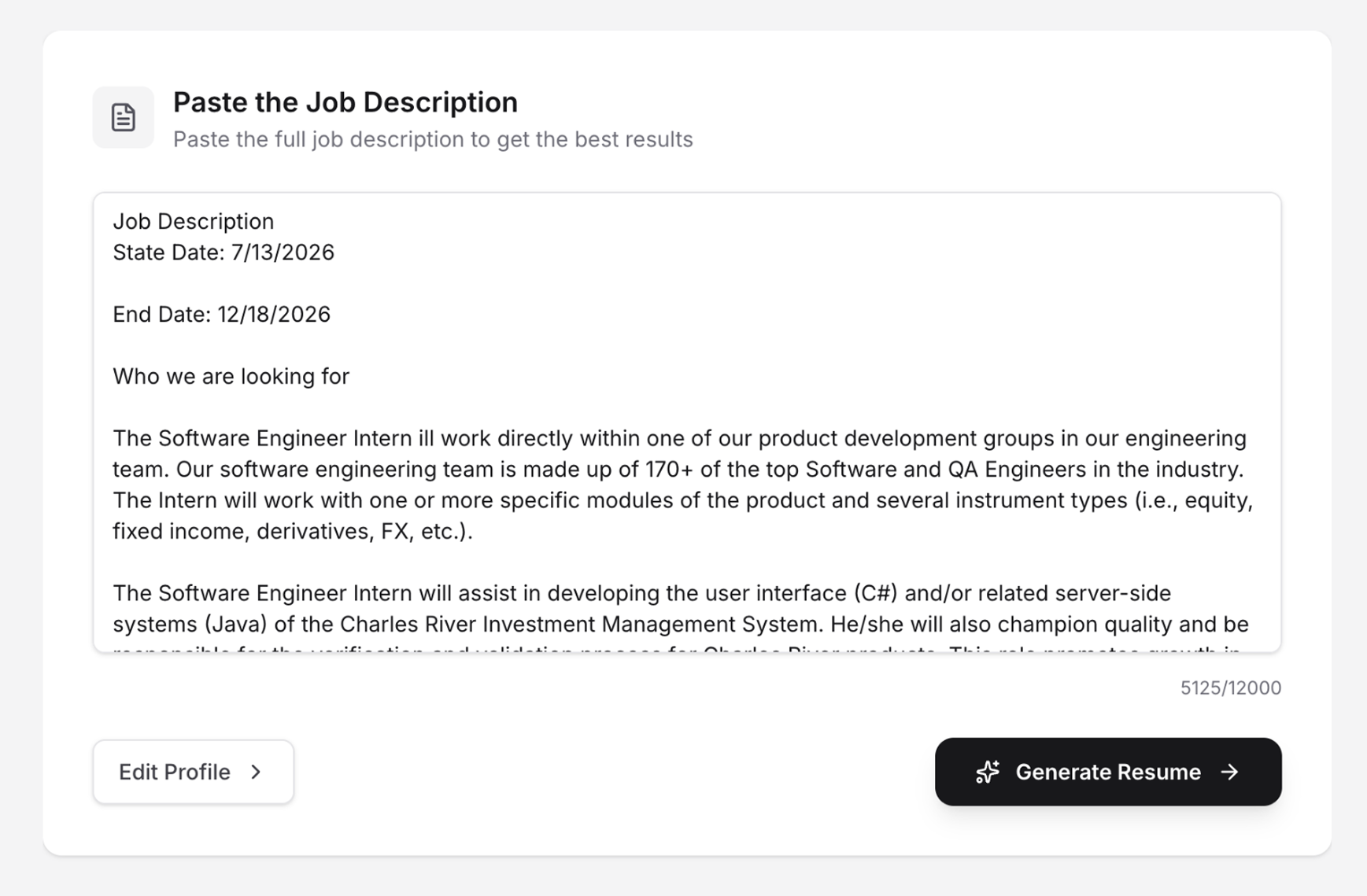Screen dimensions: 1367x896
Task: Place cursor on the State Date line
Action: pyautogui.click(x=223, y=253)
